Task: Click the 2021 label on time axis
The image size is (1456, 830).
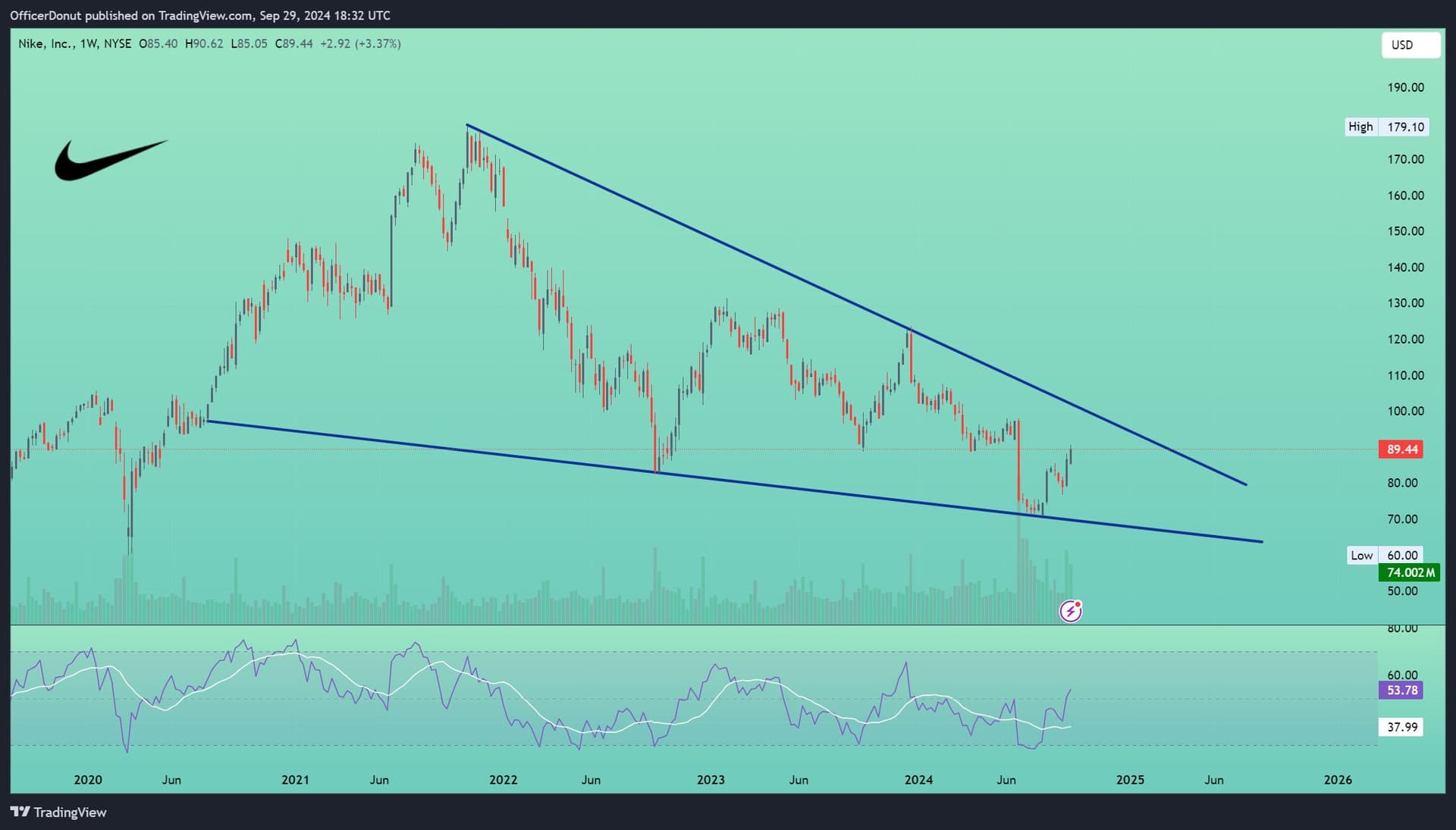Action: [295, 779]
